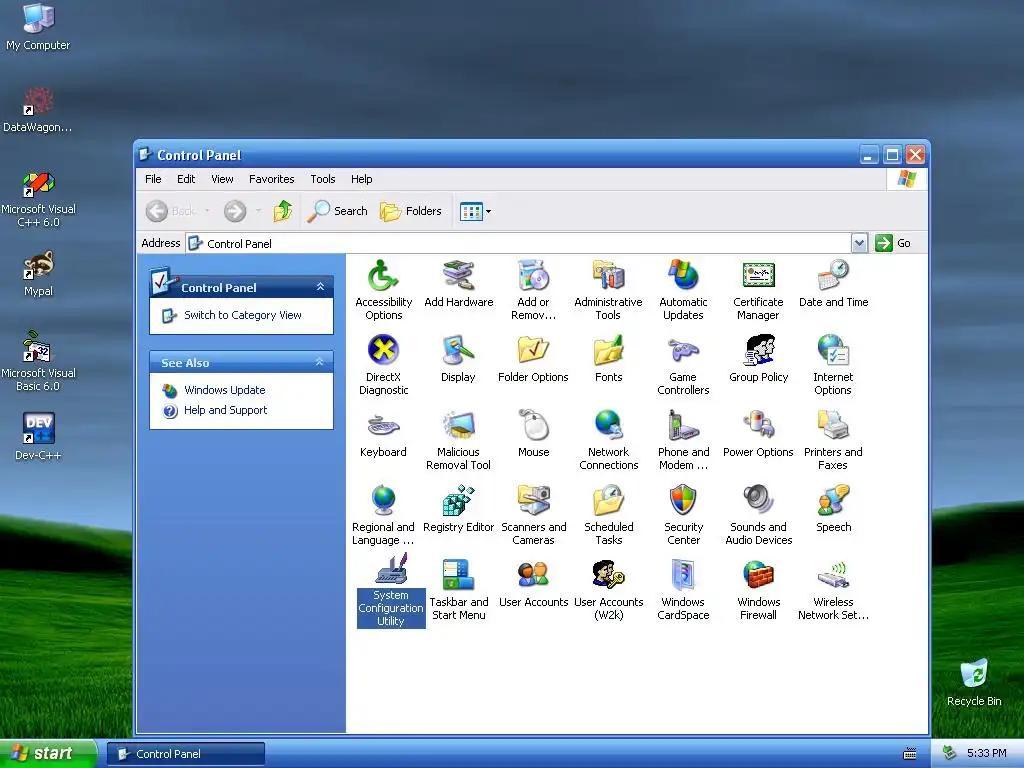Open Scanners and Cameras icon

tap(534, 515)
